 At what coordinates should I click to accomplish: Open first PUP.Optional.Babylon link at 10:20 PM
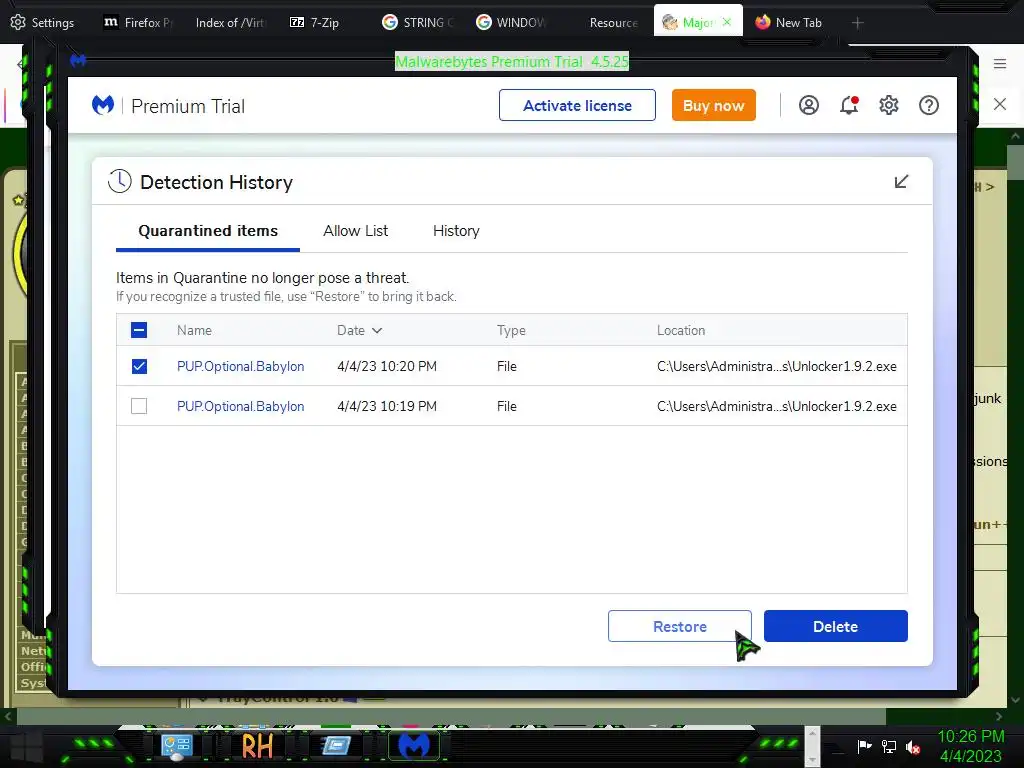[240, 366]
